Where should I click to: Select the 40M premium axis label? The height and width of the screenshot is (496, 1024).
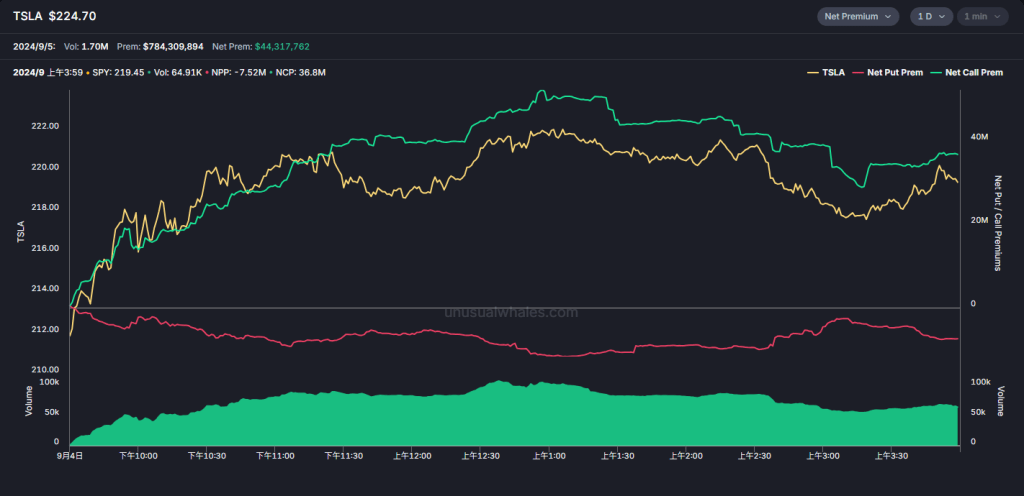(980, 136)
